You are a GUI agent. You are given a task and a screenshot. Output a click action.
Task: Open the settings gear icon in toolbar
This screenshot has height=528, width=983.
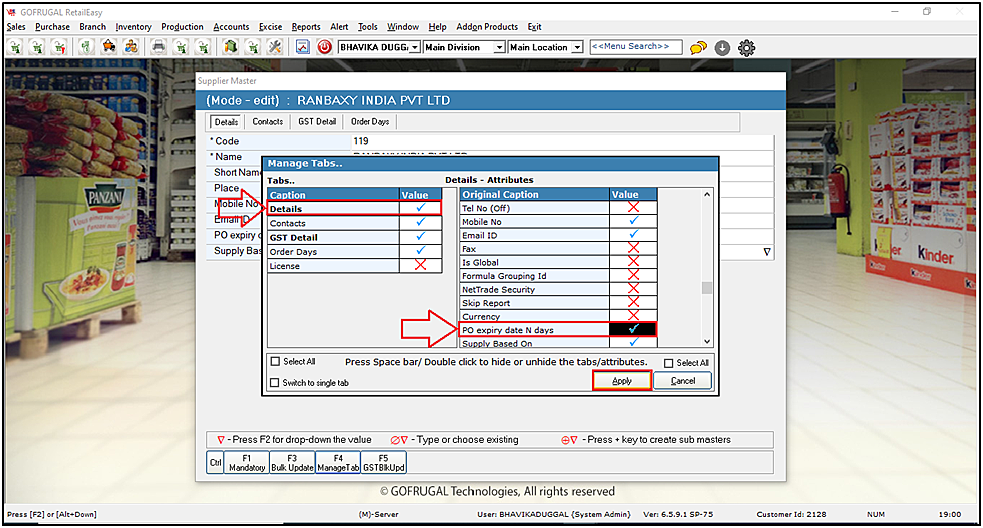746,47
